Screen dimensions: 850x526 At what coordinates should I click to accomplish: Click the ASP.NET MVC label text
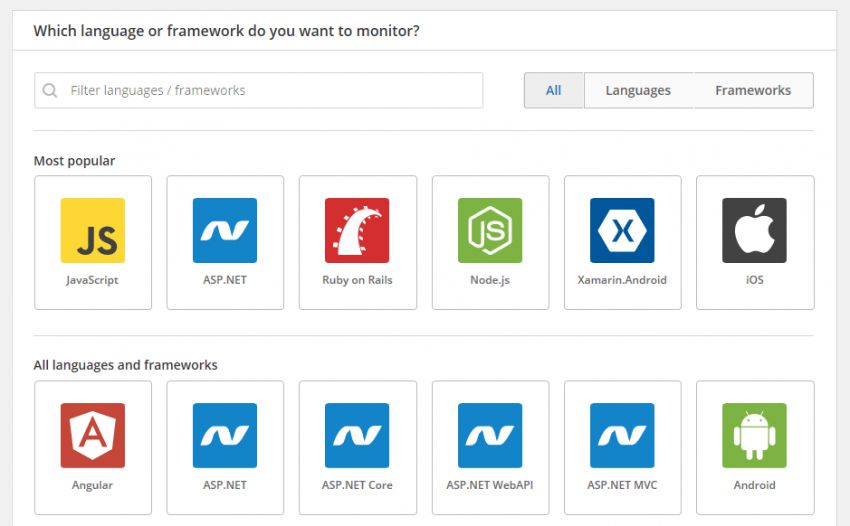(622, 485)
